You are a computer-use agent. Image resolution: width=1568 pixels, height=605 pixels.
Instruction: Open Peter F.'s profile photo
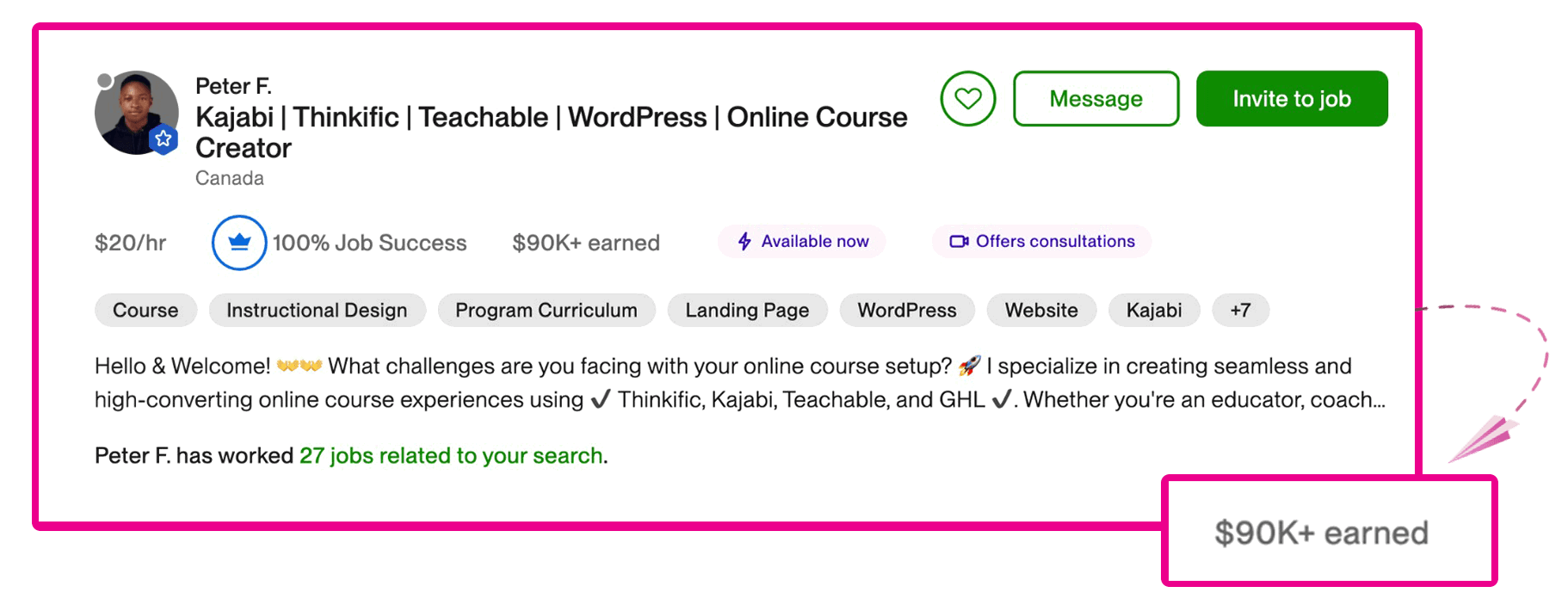pos(136,113)
